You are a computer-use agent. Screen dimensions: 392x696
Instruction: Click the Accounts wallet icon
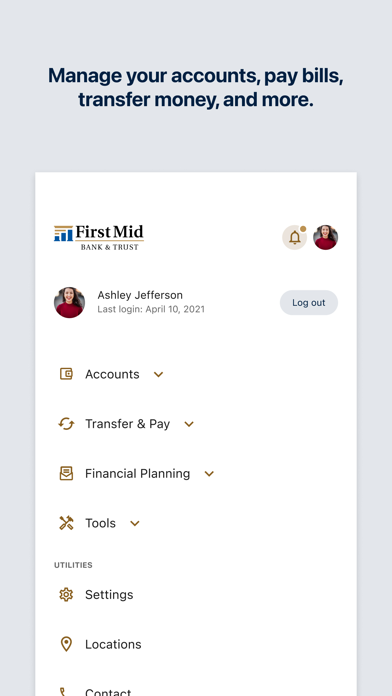click(x=66, y=374)
